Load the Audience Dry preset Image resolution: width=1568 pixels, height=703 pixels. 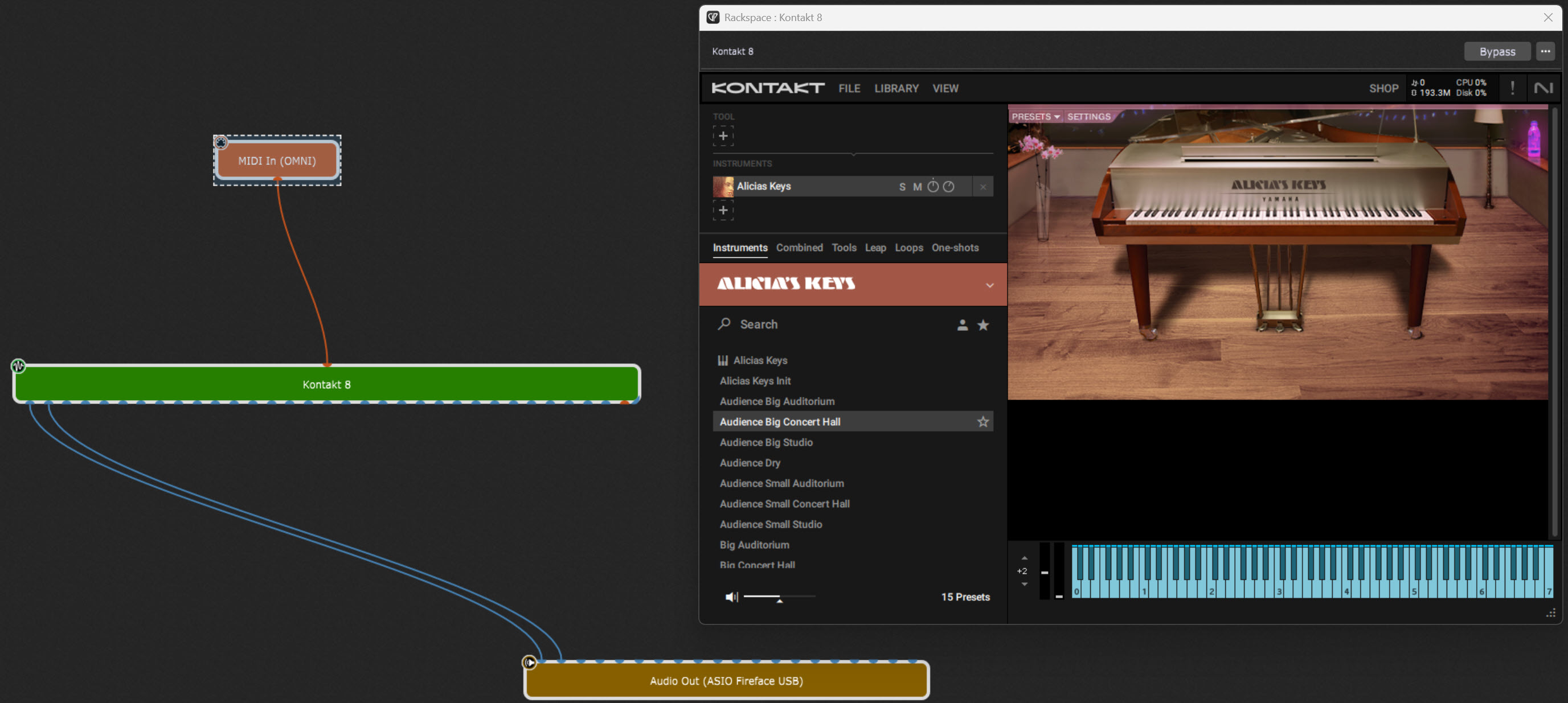pyautogui.click(x=853, y=463)
